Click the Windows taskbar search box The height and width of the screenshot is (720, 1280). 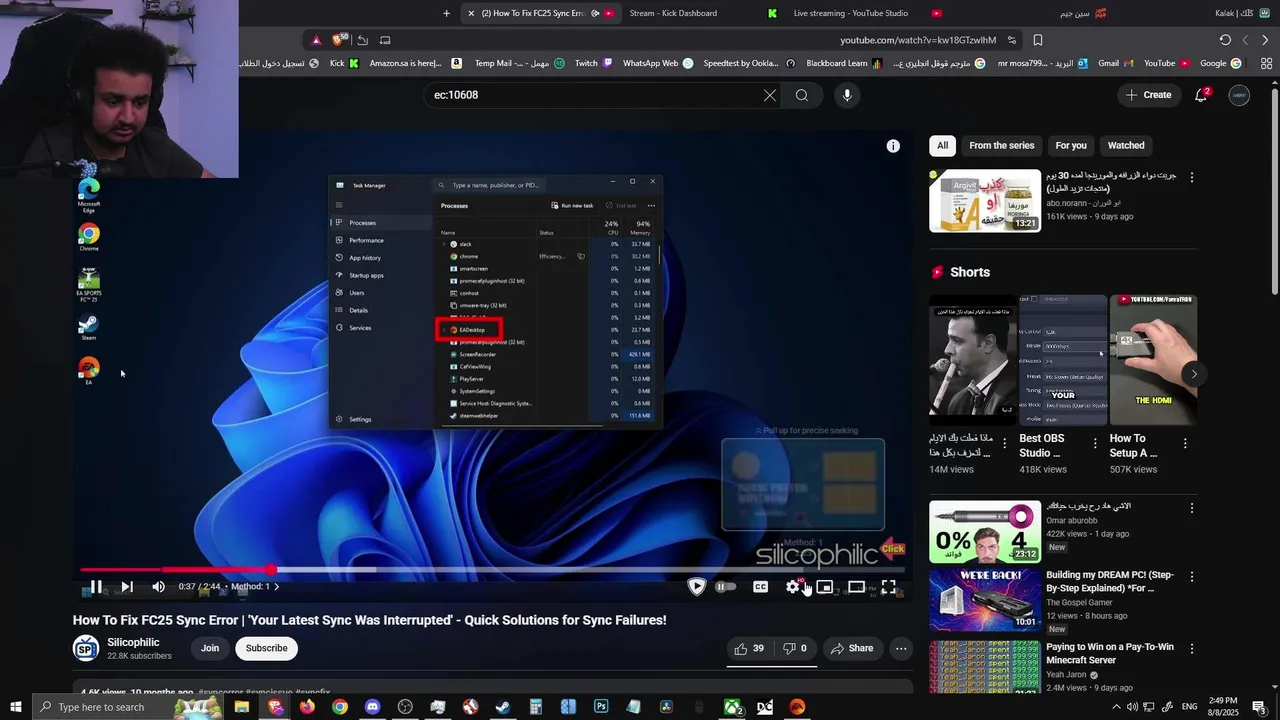[x=126, y=707]
